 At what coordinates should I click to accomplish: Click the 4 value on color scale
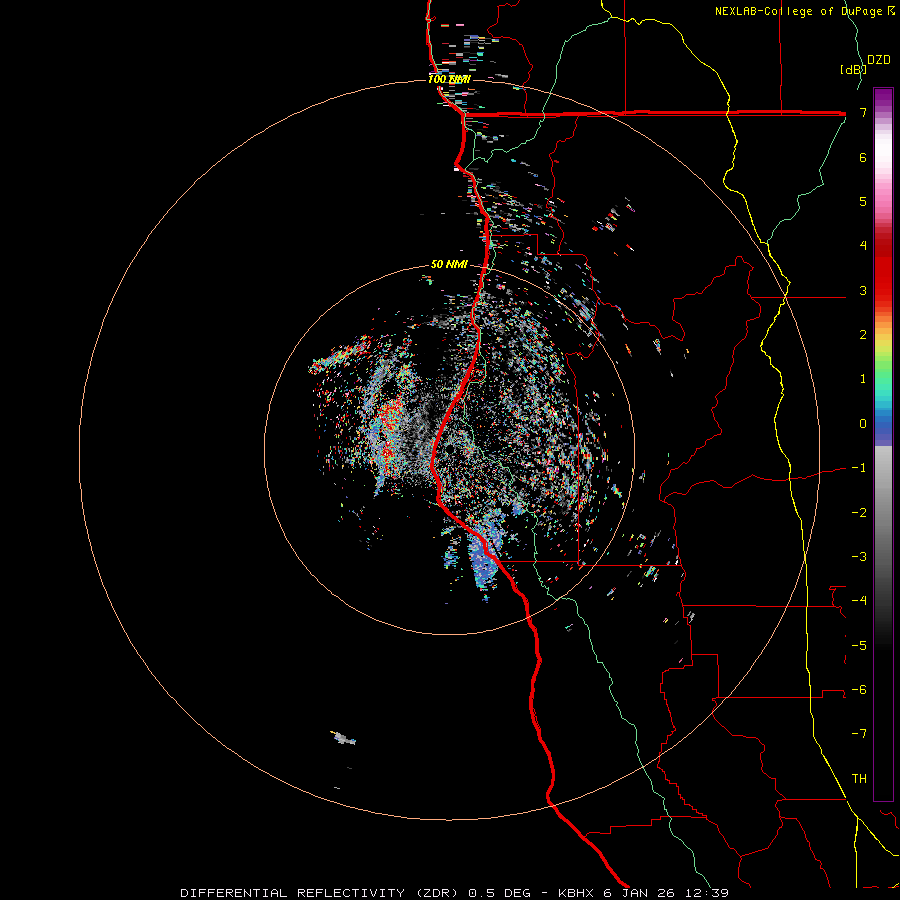click(863, 246)
